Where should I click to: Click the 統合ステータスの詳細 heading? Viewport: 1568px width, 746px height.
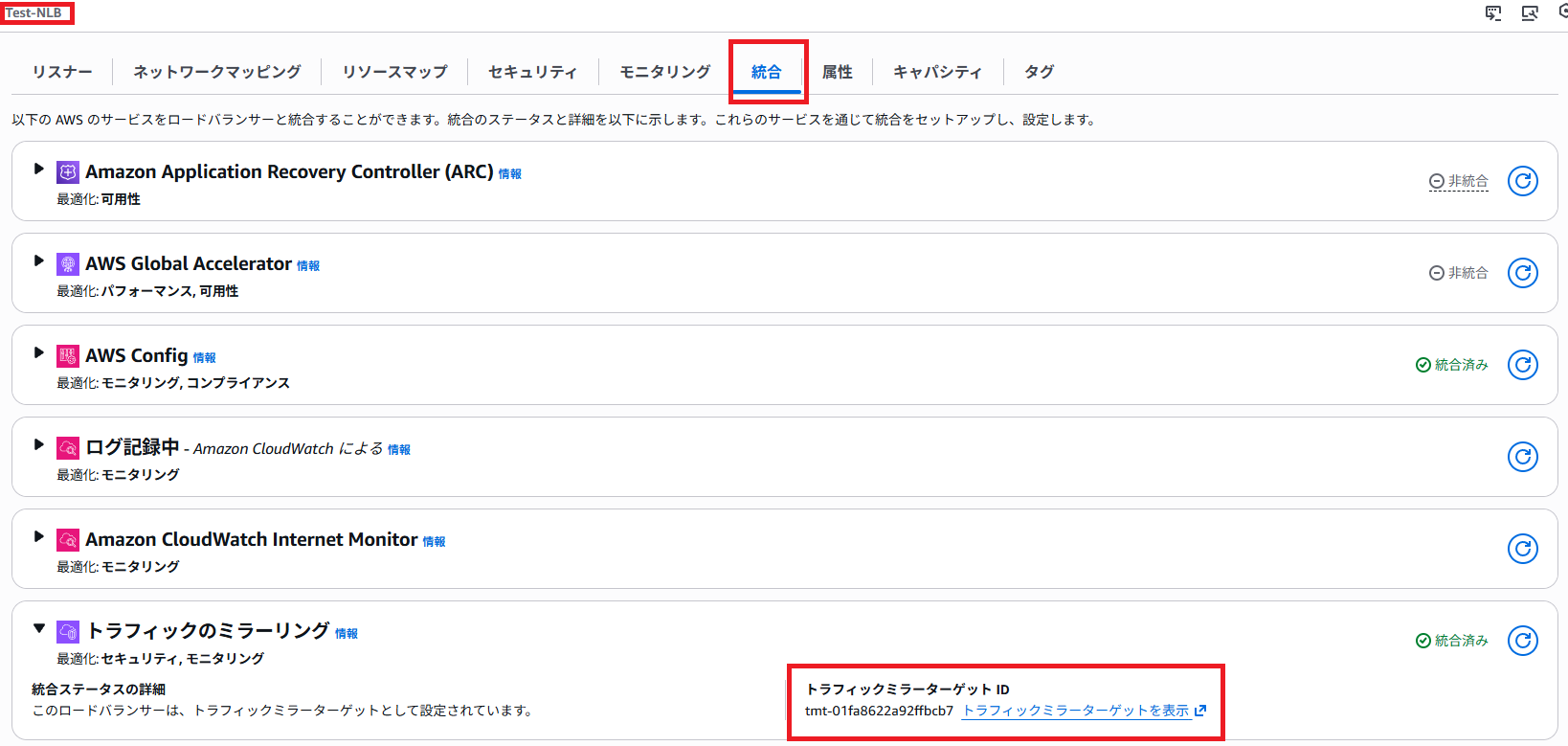[99, 689]
